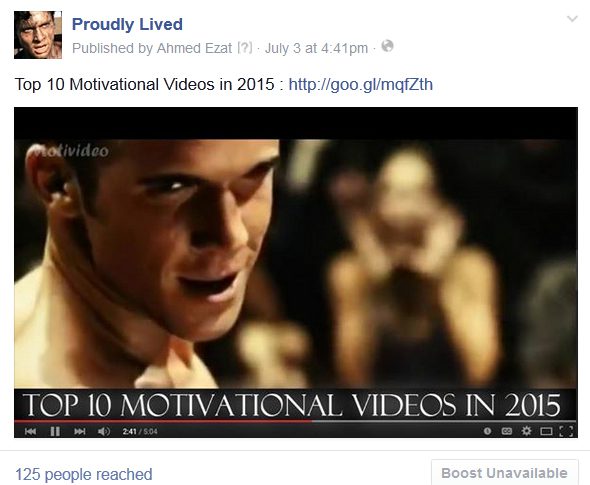Skip to the previous video
The height and width of the screenshot is (485, 590).
(x=30, y=431)
